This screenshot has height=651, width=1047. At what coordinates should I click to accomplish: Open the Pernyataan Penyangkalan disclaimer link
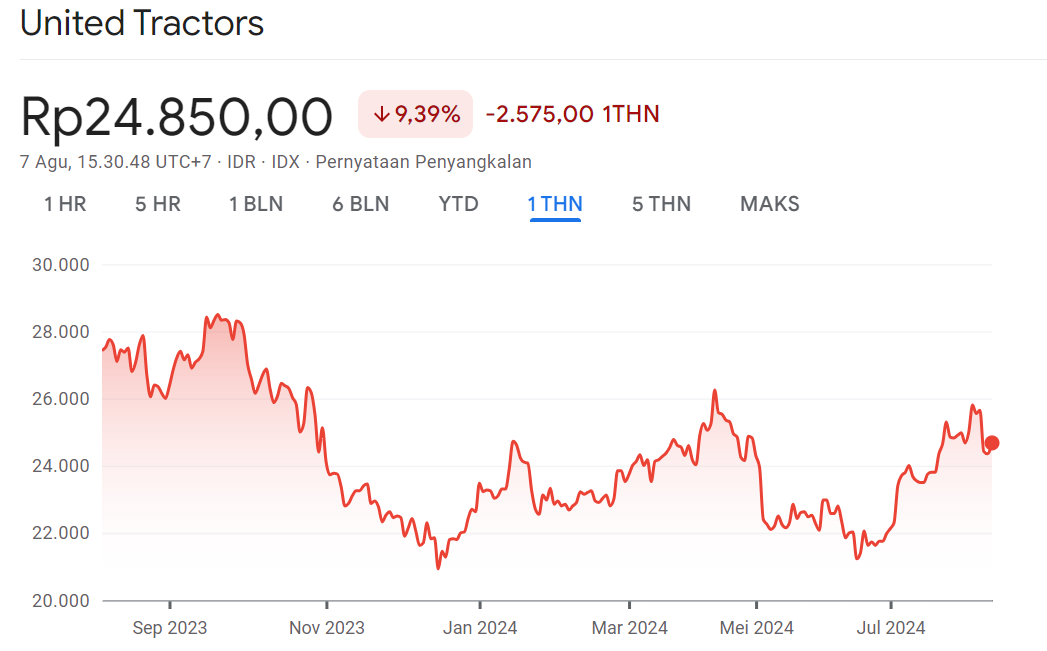pyautogui.click(x=422, y=161)
